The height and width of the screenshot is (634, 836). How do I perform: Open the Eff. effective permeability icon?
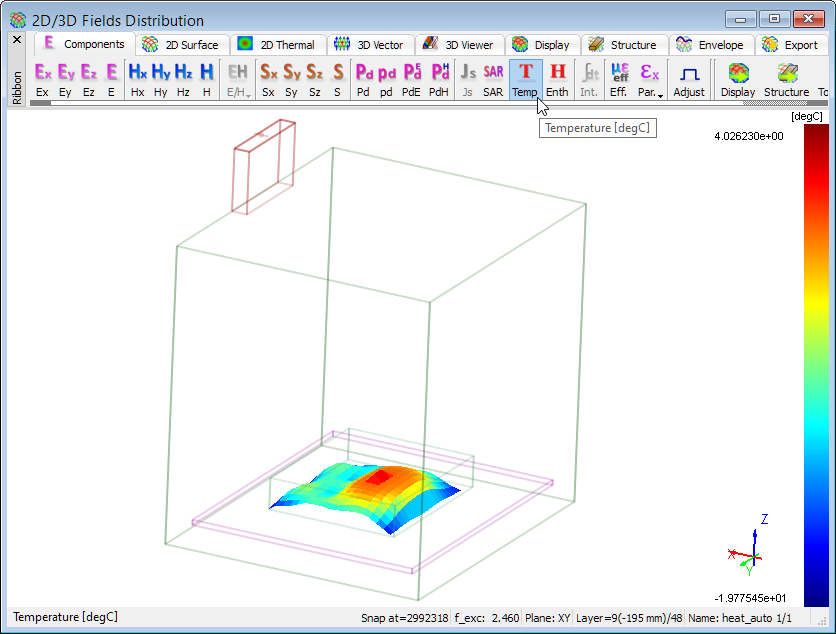tap(619, 79)
